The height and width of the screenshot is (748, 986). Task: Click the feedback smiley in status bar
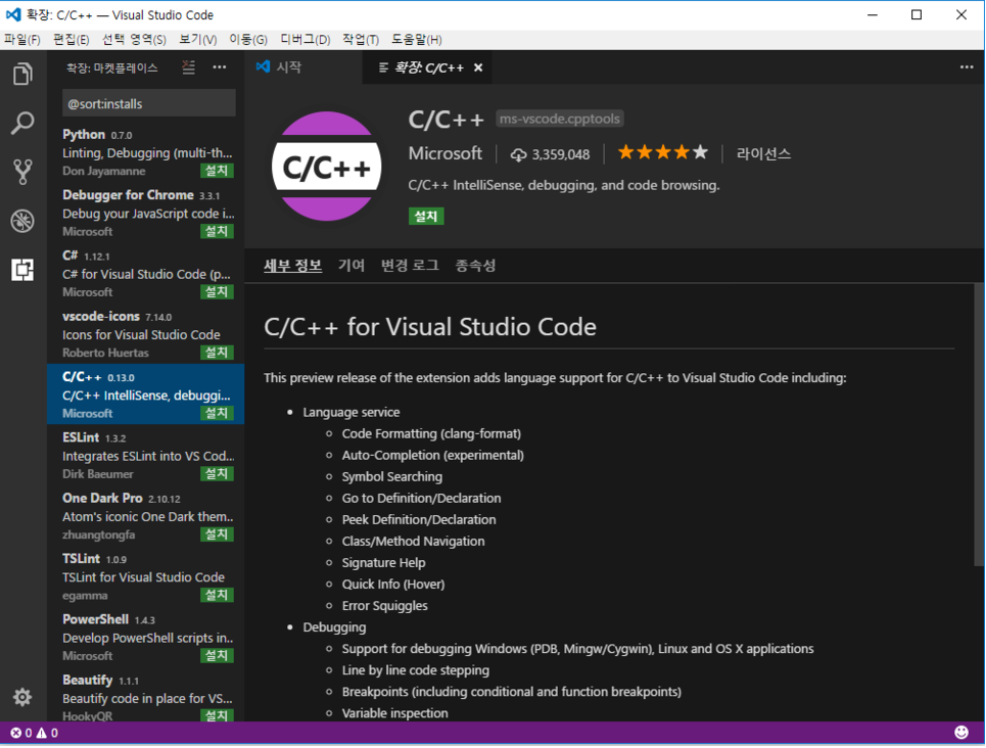point(961,732)
